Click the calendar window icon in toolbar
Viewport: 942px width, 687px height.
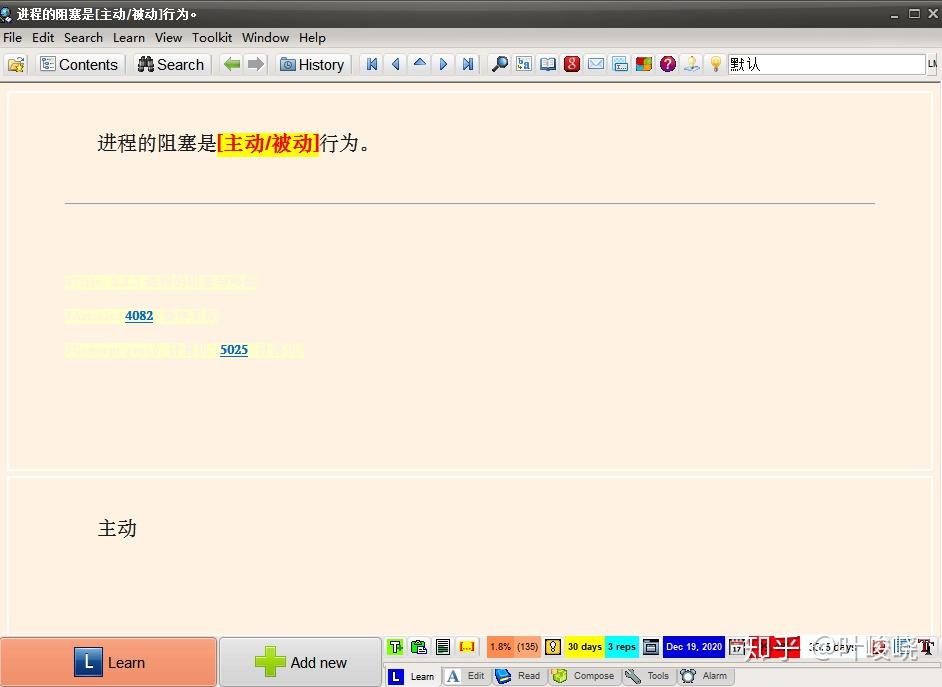(620, 64)
